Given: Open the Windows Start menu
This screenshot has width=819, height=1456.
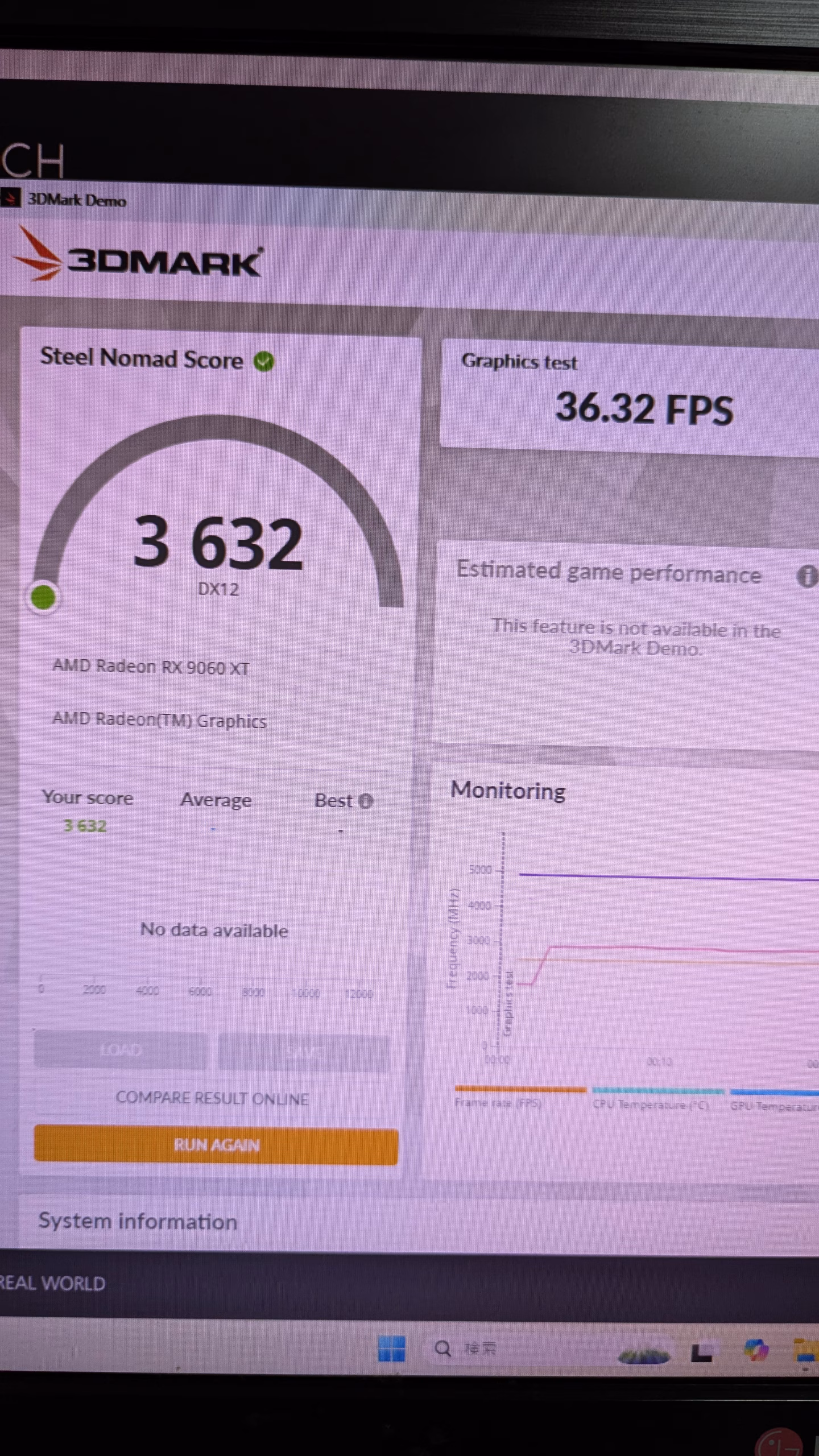Looking at the screenshot, I should pos(391,1349).
